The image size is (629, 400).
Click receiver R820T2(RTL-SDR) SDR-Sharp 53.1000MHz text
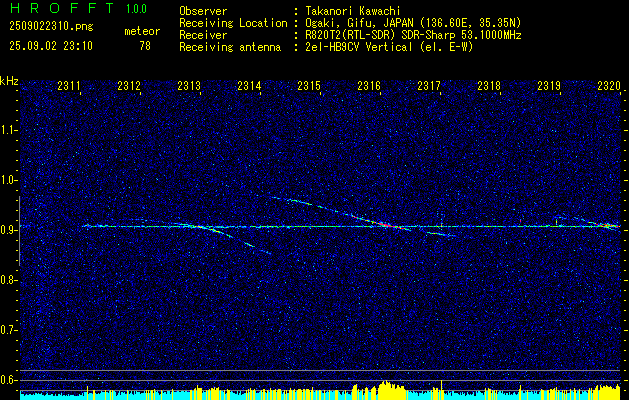pyautogui.click(x=413, y=35)
